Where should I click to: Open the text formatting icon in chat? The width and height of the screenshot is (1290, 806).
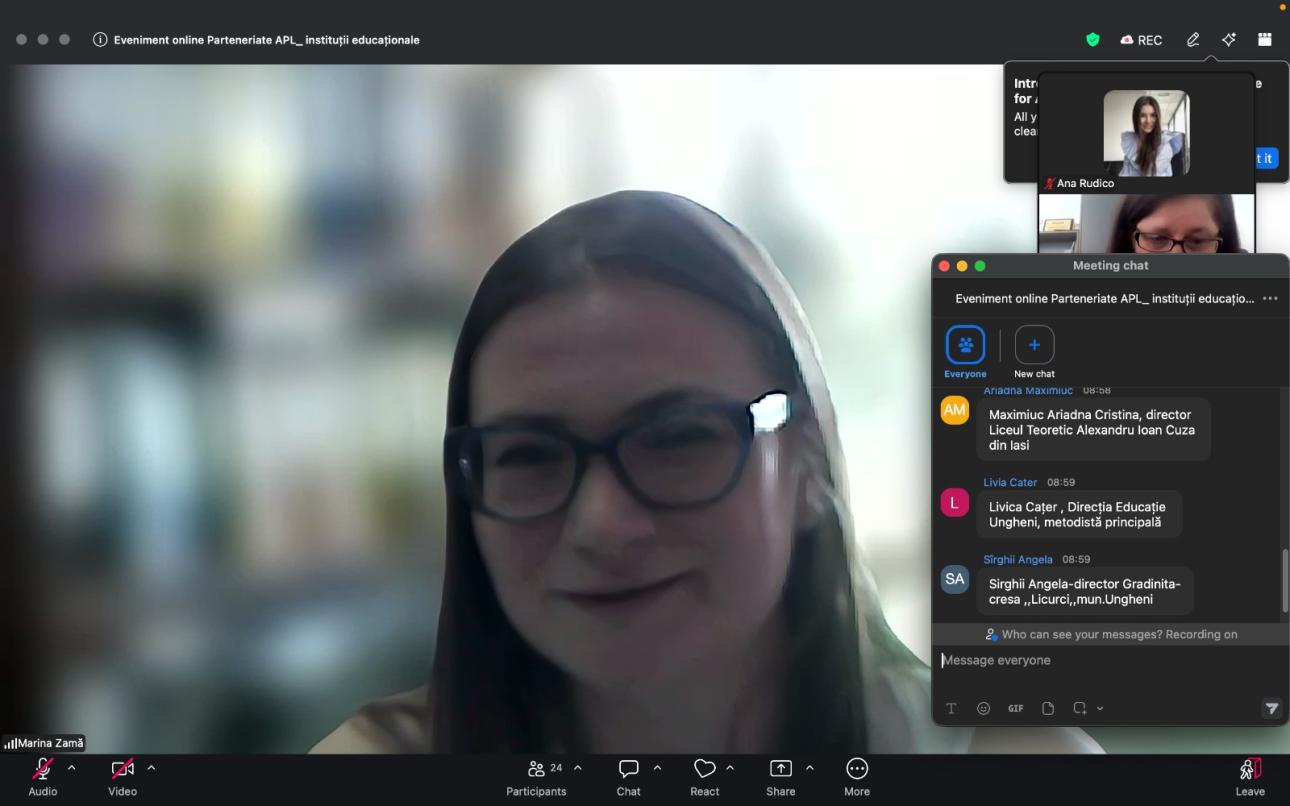[951, 708]
